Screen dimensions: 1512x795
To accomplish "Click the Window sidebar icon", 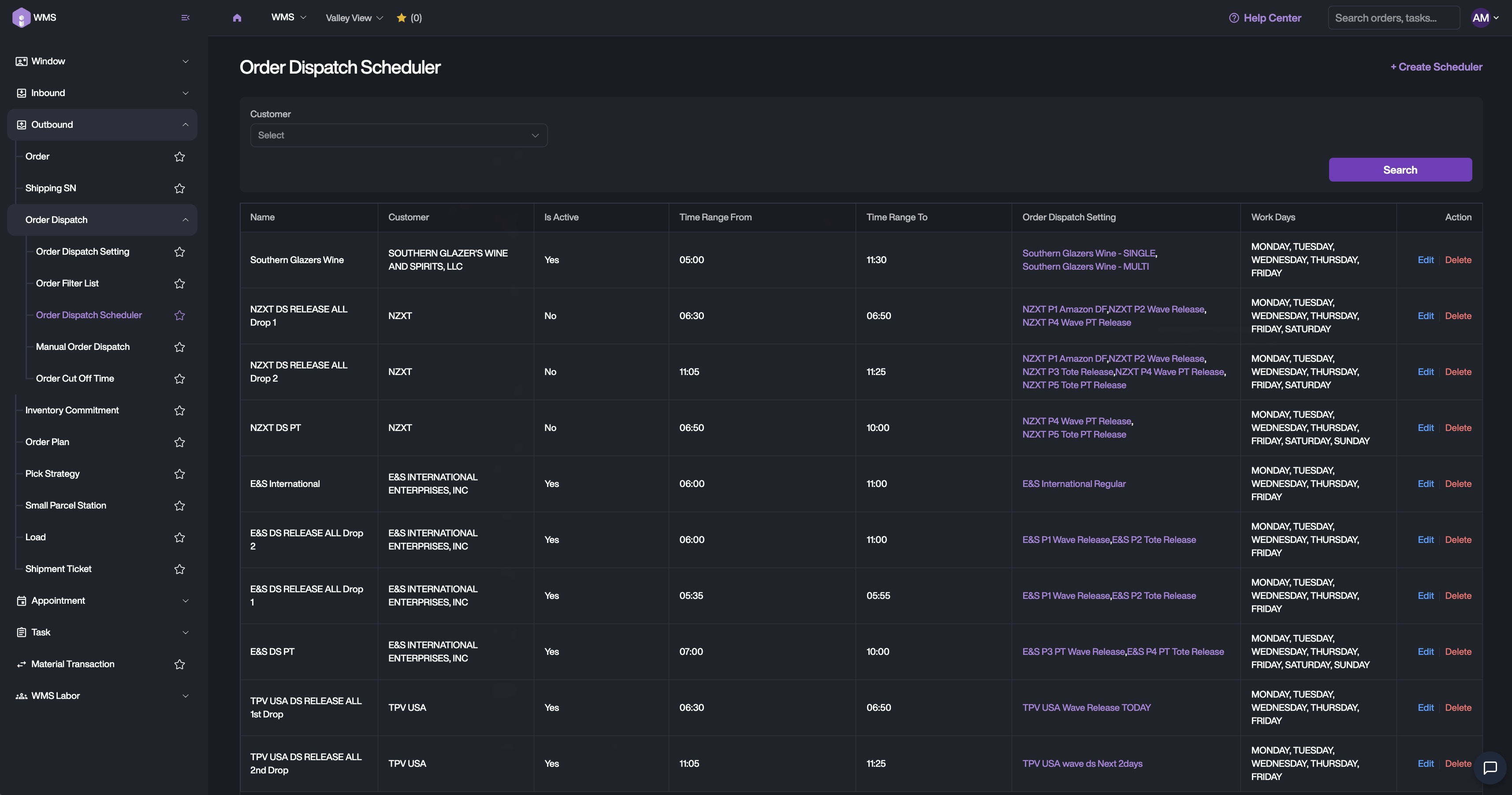I will (21, 61).
